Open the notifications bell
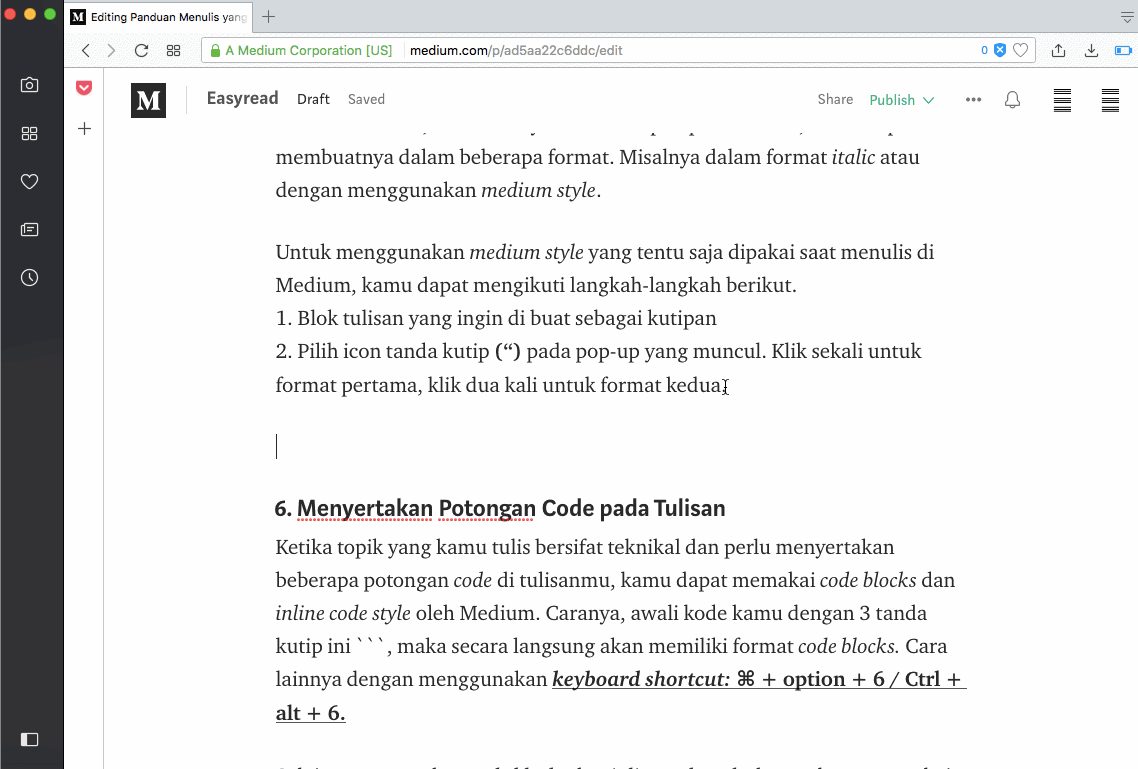 click(1012, 99)
